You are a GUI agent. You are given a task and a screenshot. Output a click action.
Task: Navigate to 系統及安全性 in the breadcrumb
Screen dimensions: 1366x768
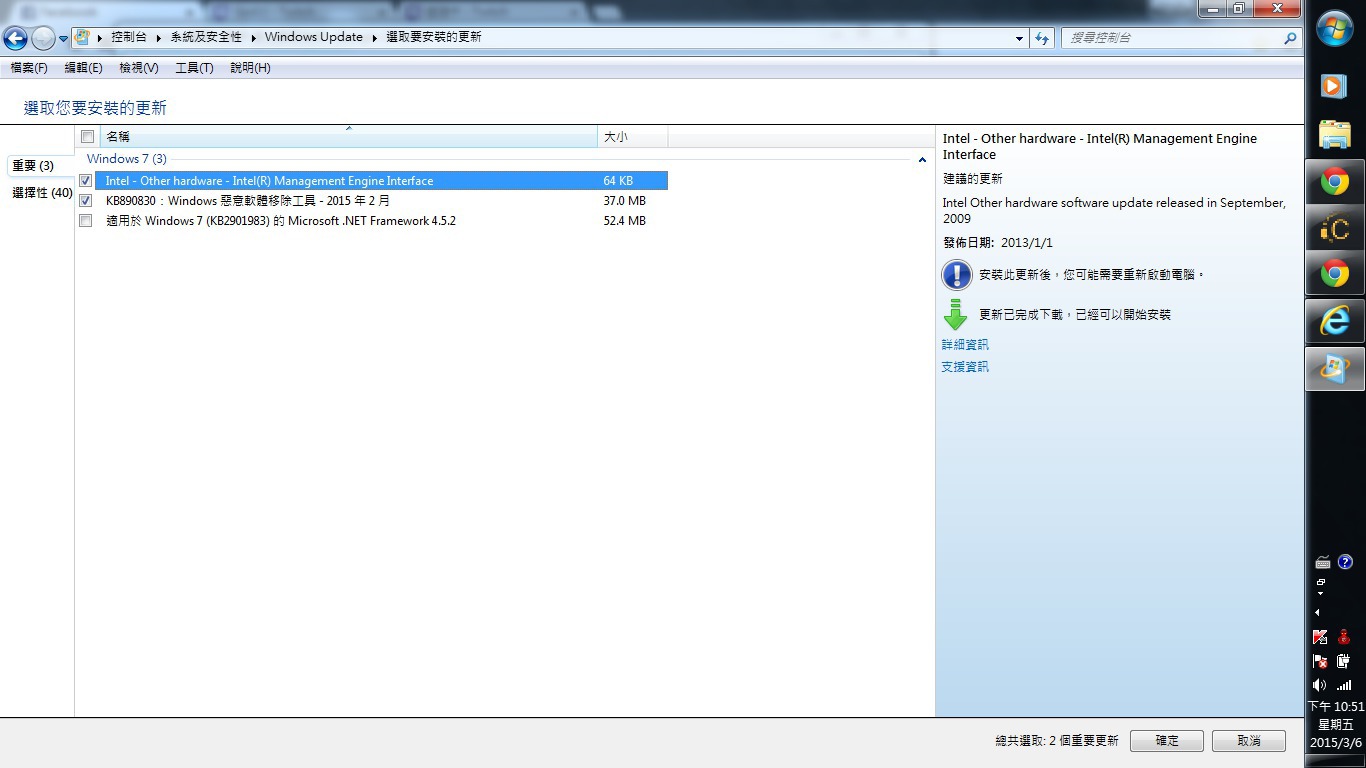206,37
